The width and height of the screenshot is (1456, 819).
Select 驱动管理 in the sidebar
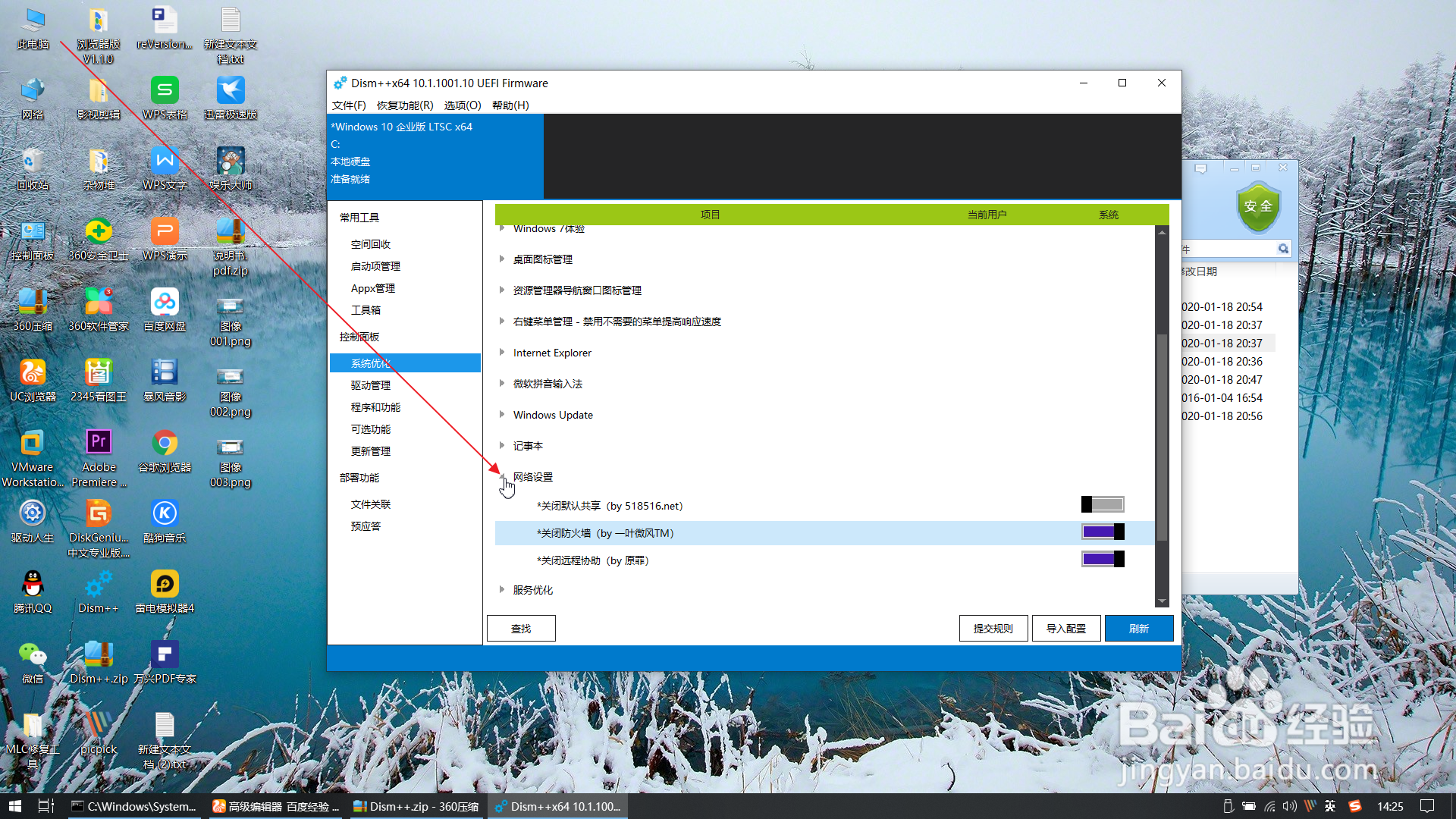point(371,385)
